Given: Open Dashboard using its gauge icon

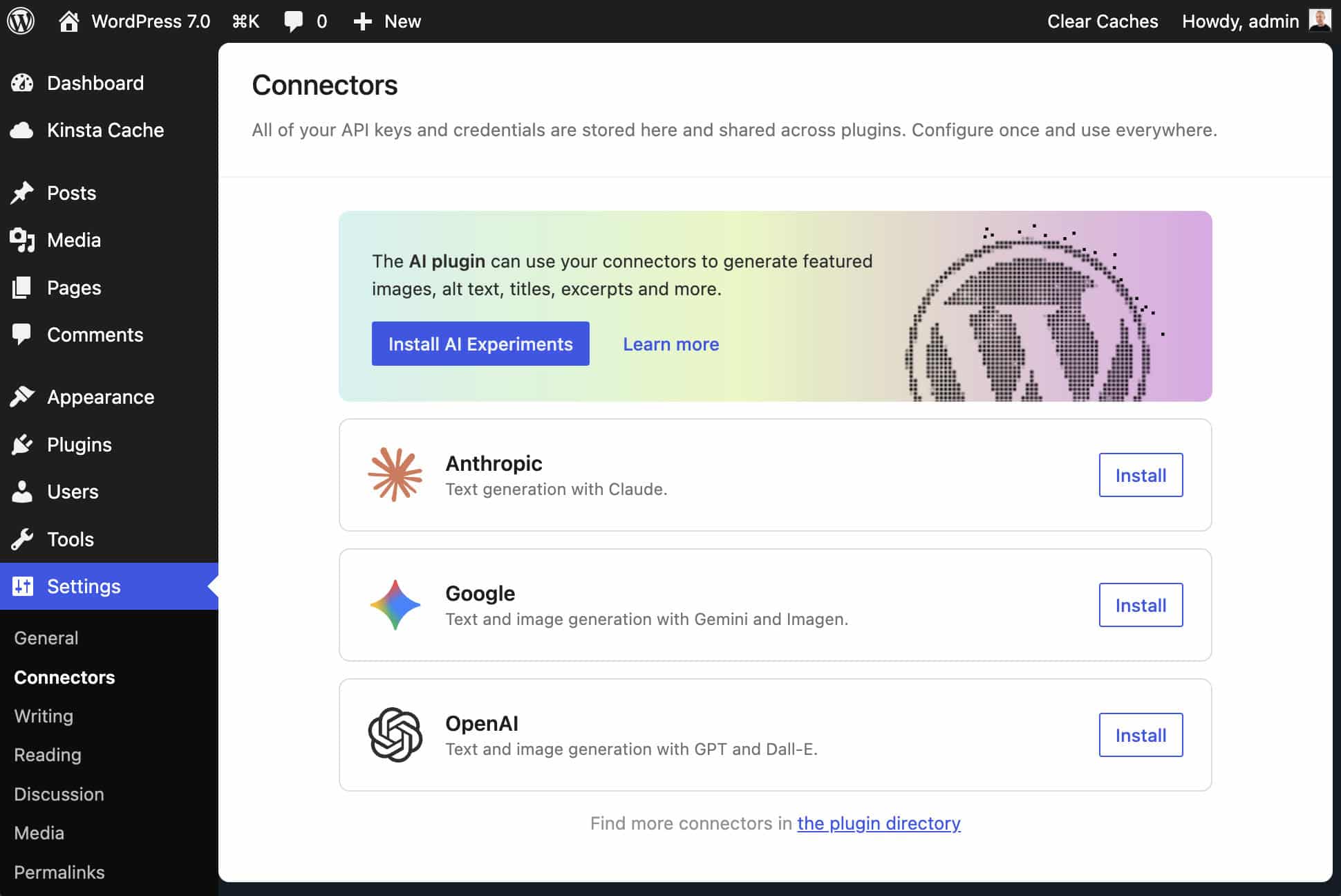Looking at the screenshot, I should 23,83.
